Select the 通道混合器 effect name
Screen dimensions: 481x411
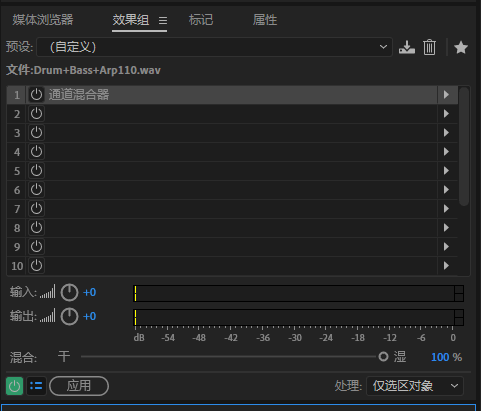(x=79, y=95)
